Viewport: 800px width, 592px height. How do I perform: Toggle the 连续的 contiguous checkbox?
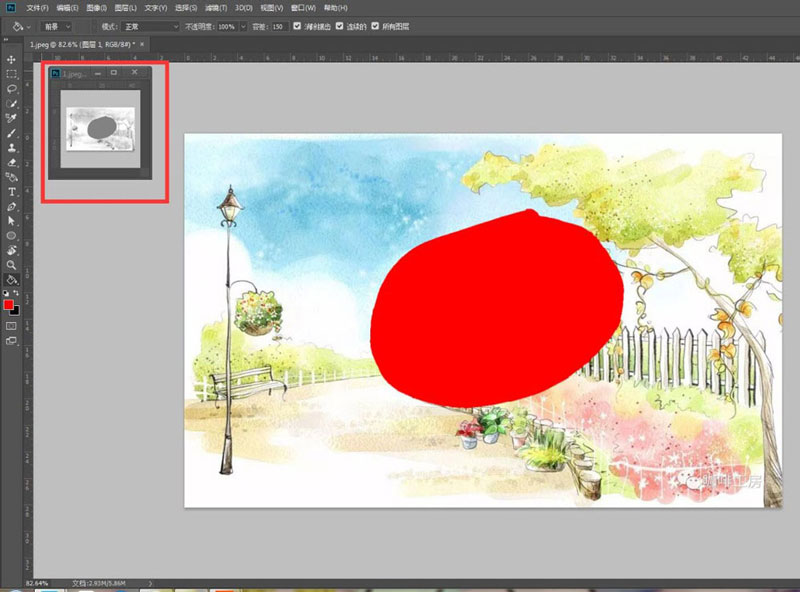pyautogui.click(x=340, y=26)
